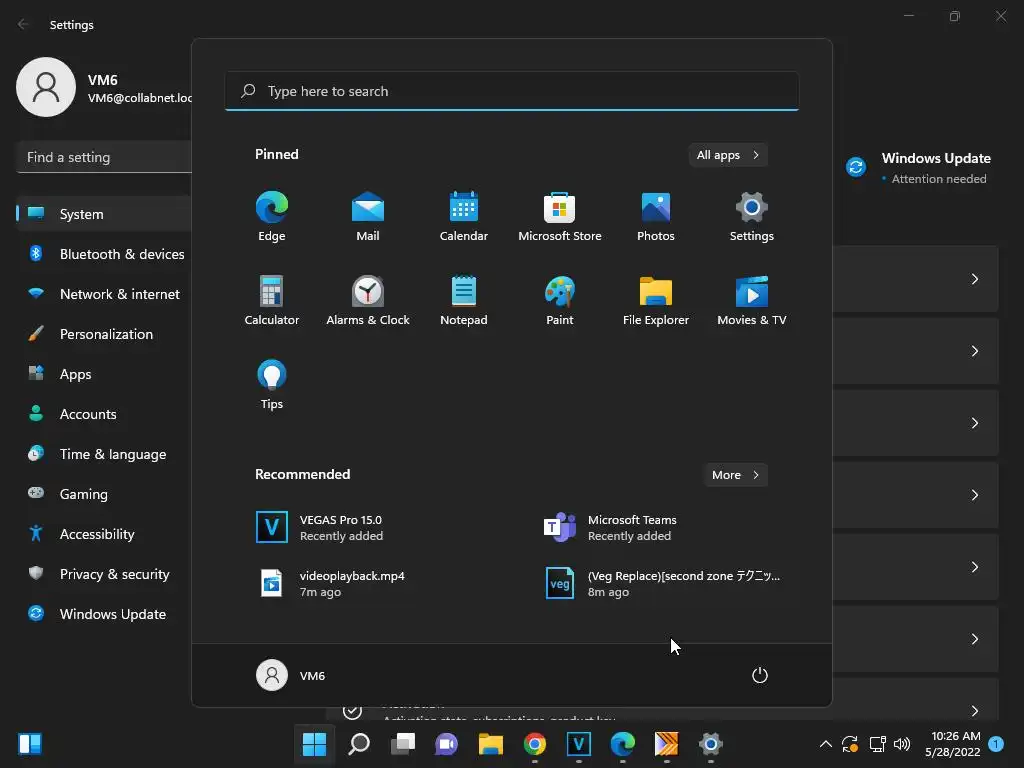Open Alarms & Clock app
Viewport: 1024px width, 768px height.
(368, 300)
